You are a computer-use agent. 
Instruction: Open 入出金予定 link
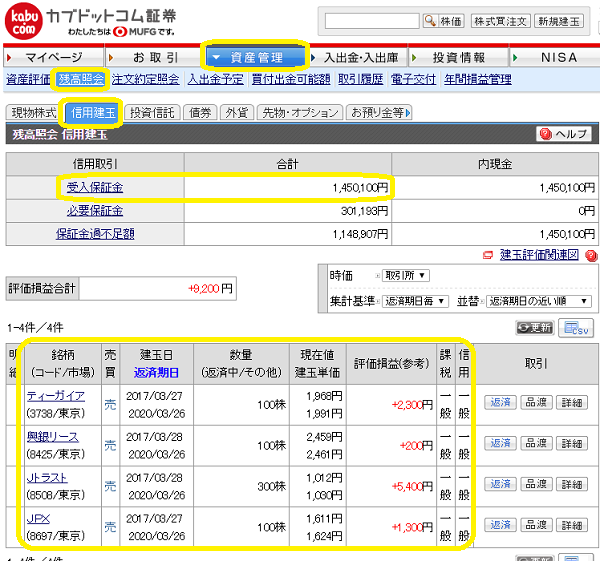tap(215, 79)
